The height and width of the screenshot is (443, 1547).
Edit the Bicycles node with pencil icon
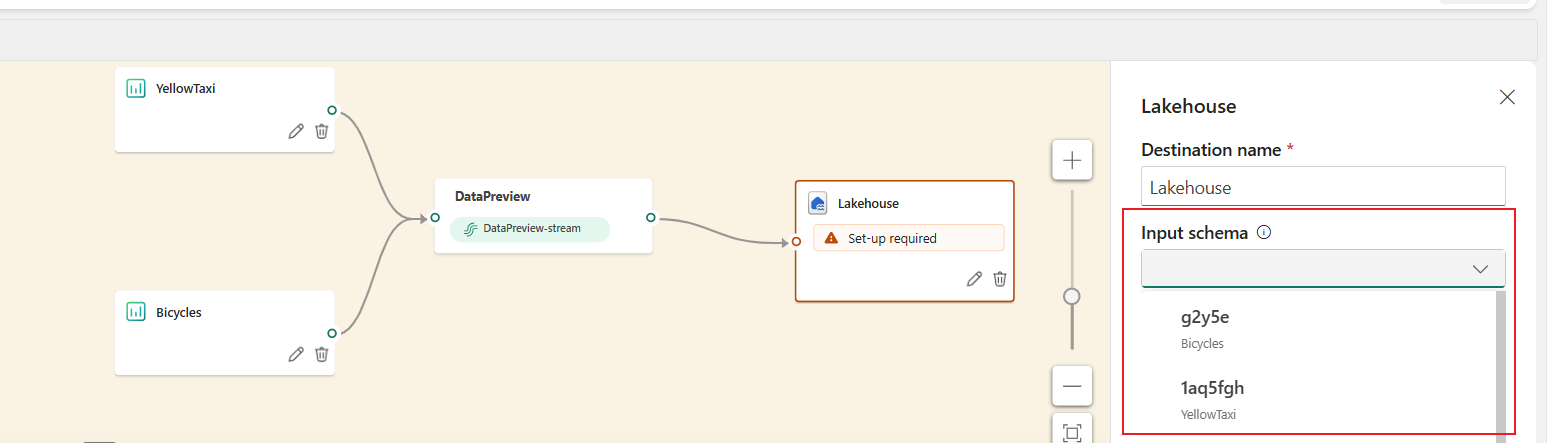pyautogui.click(x=296, y=354)
